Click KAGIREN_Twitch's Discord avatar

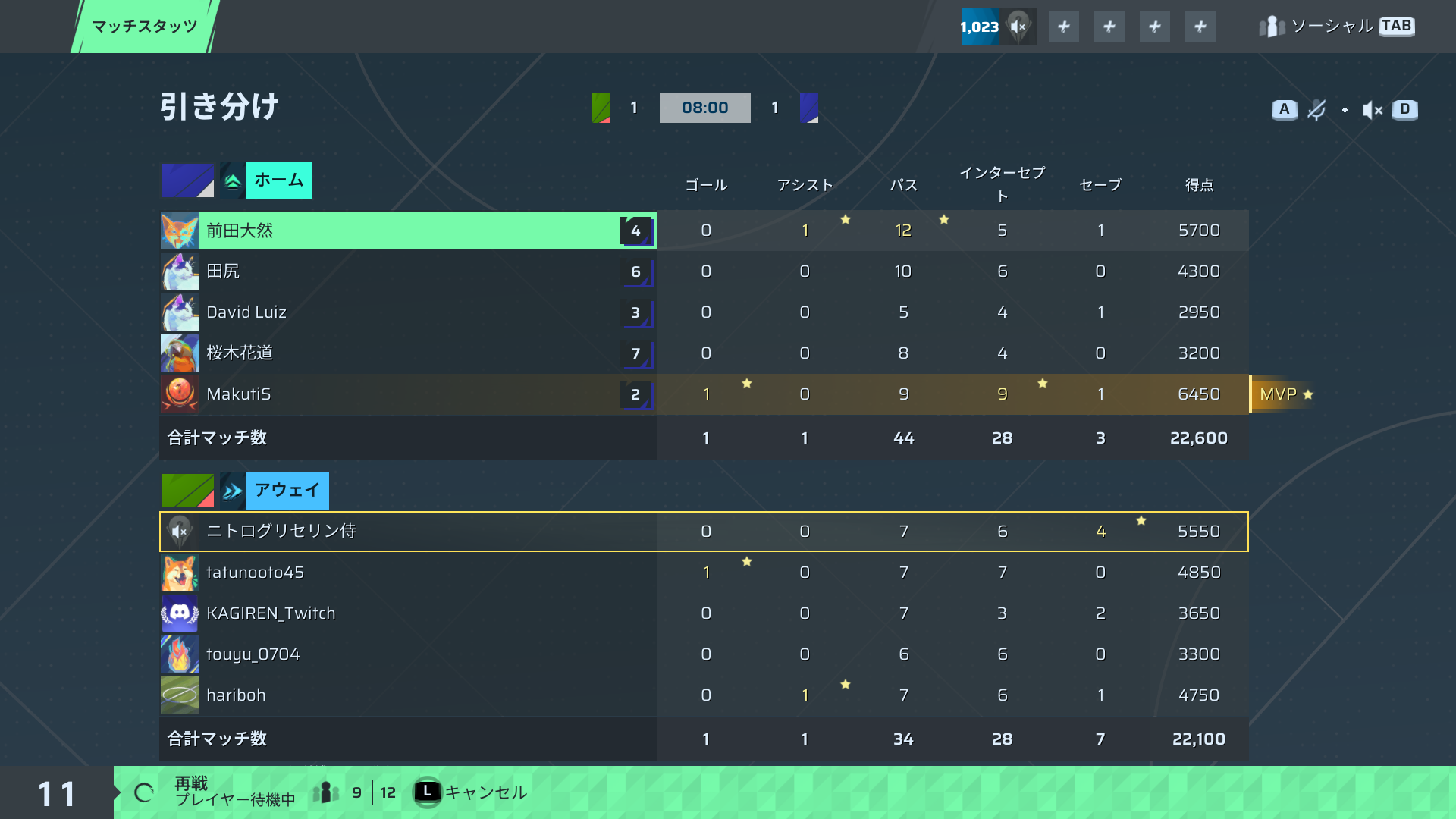[180, 613]
